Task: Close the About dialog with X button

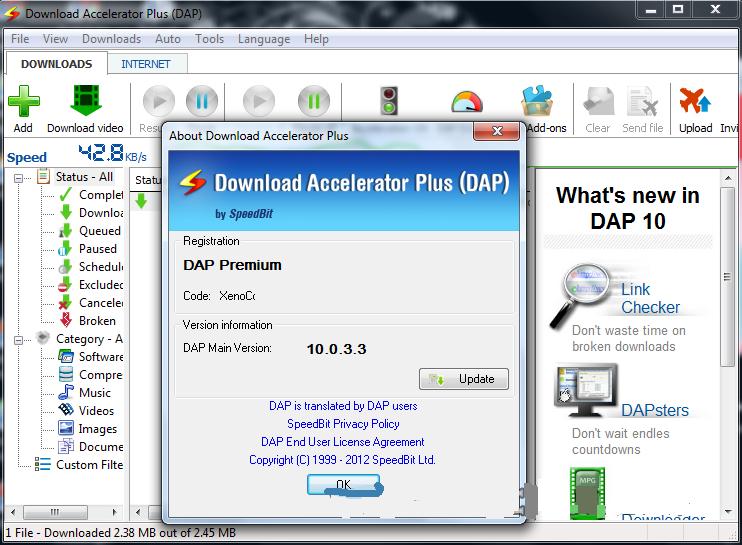Action: click(496, 131)
